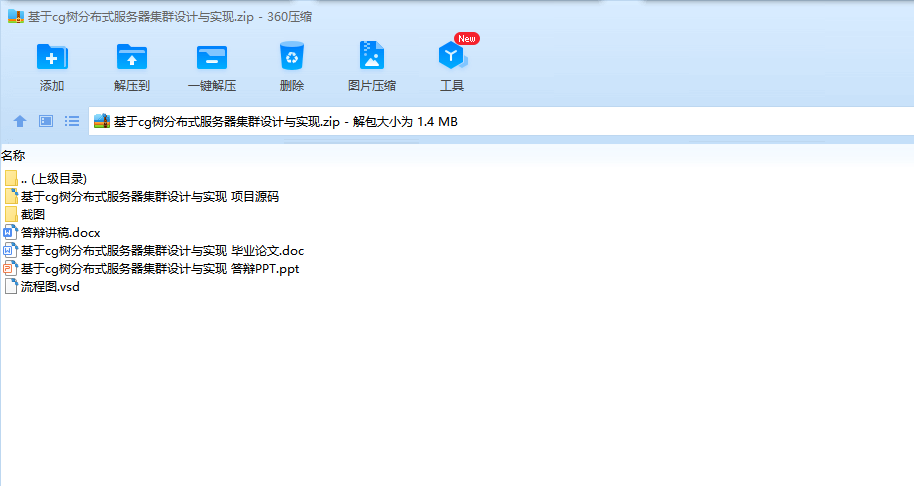Click the 360压缩 title bar app icon

point(16,16)
